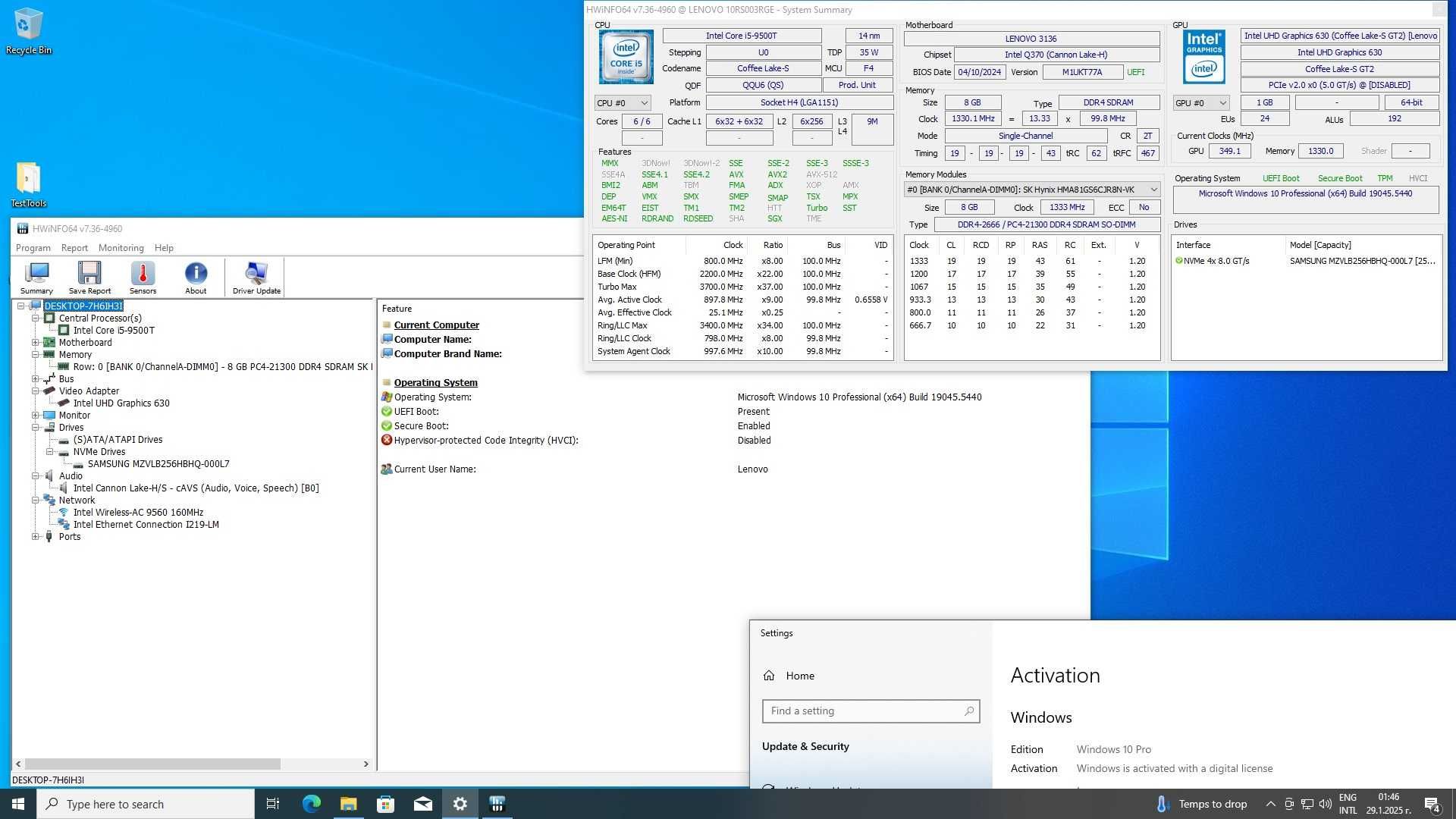
Task: Launch Microsoft Edge from taskbar
Action: tap(311, 804)
